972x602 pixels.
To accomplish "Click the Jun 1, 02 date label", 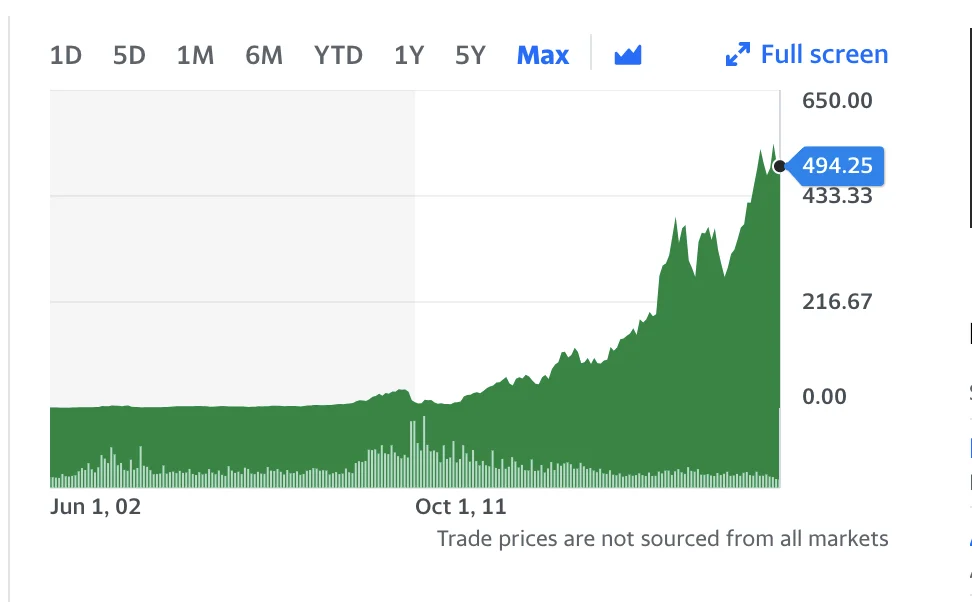I will click(x=95, y=506).
